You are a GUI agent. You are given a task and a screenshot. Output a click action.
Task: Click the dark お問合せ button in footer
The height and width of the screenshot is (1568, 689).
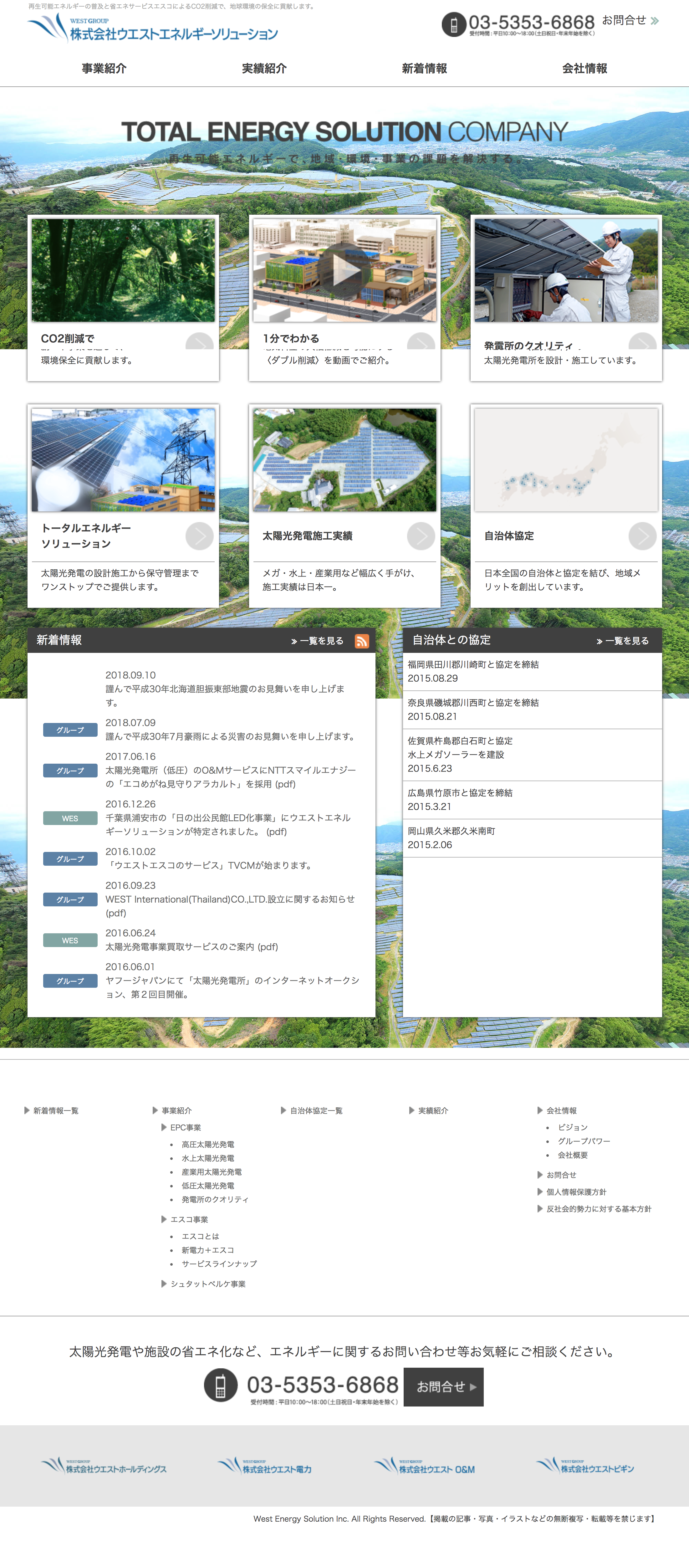[x=444, y=1386]
